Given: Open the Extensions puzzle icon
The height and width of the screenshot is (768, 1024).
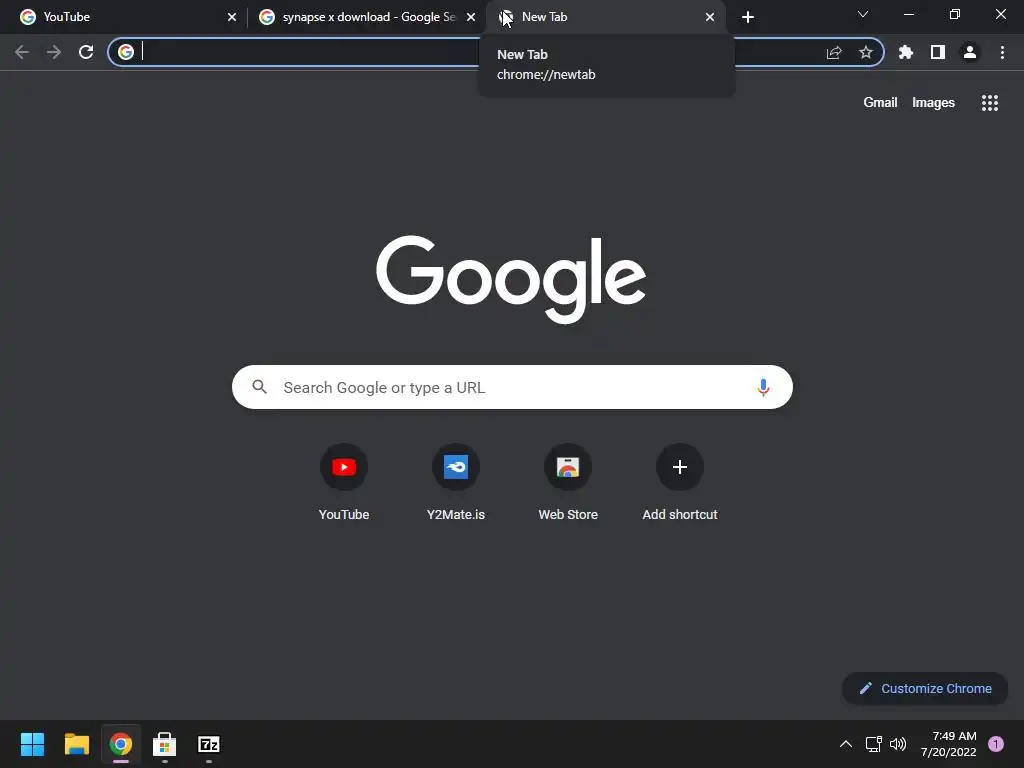Looking at the screenshot, I should pyautogui.click(x=906, y=52).
